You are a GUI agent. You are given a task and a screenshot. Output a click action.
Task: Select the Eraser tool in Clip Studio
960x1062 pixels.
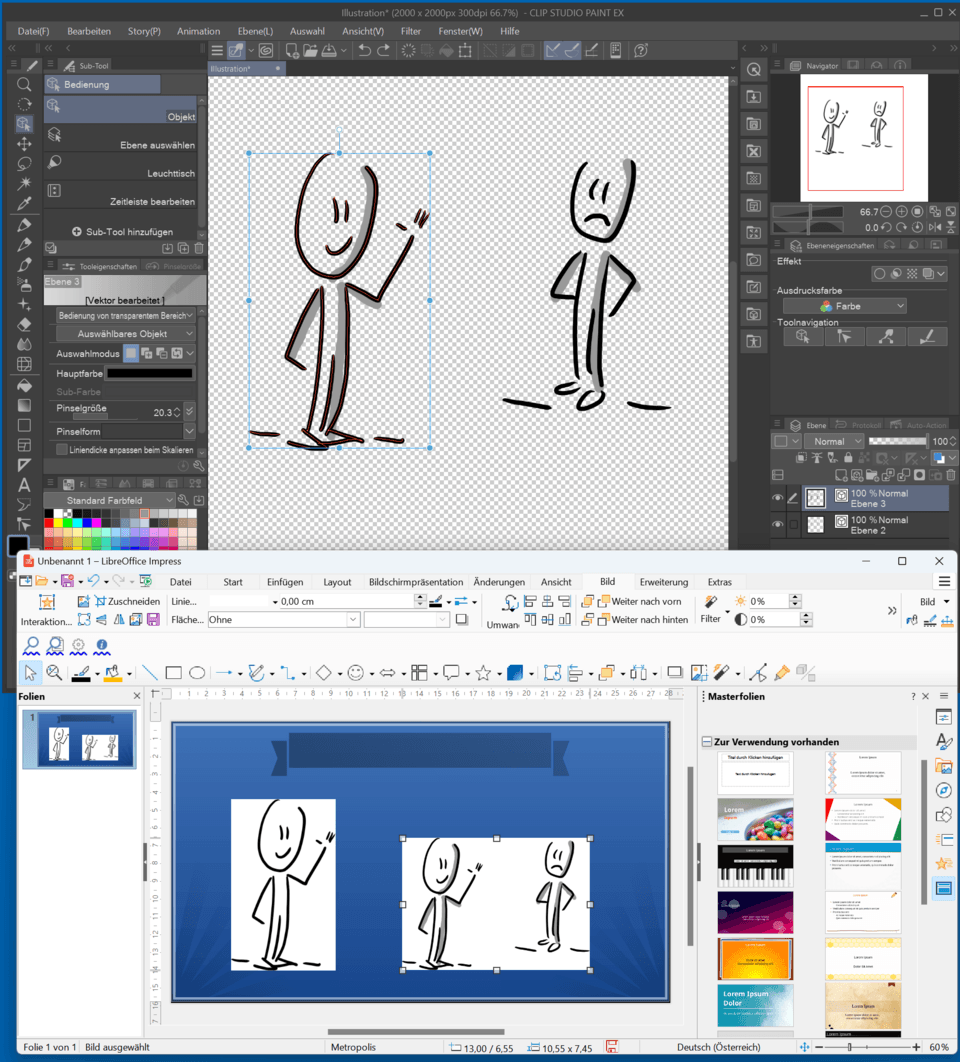tap(24, 324)
